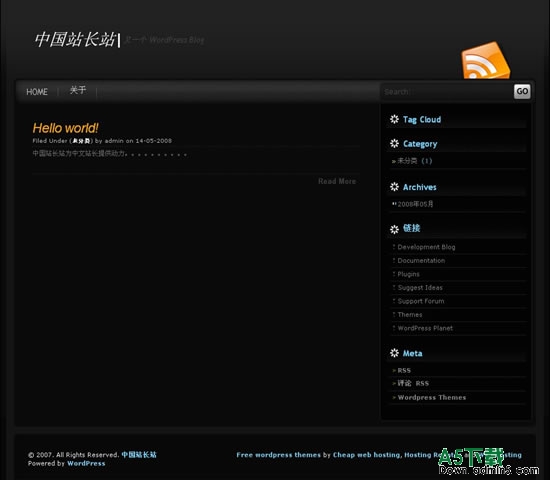This screenshot has height=480, width=550.
Task: Click the Category heading
Action: coord(420,144)
